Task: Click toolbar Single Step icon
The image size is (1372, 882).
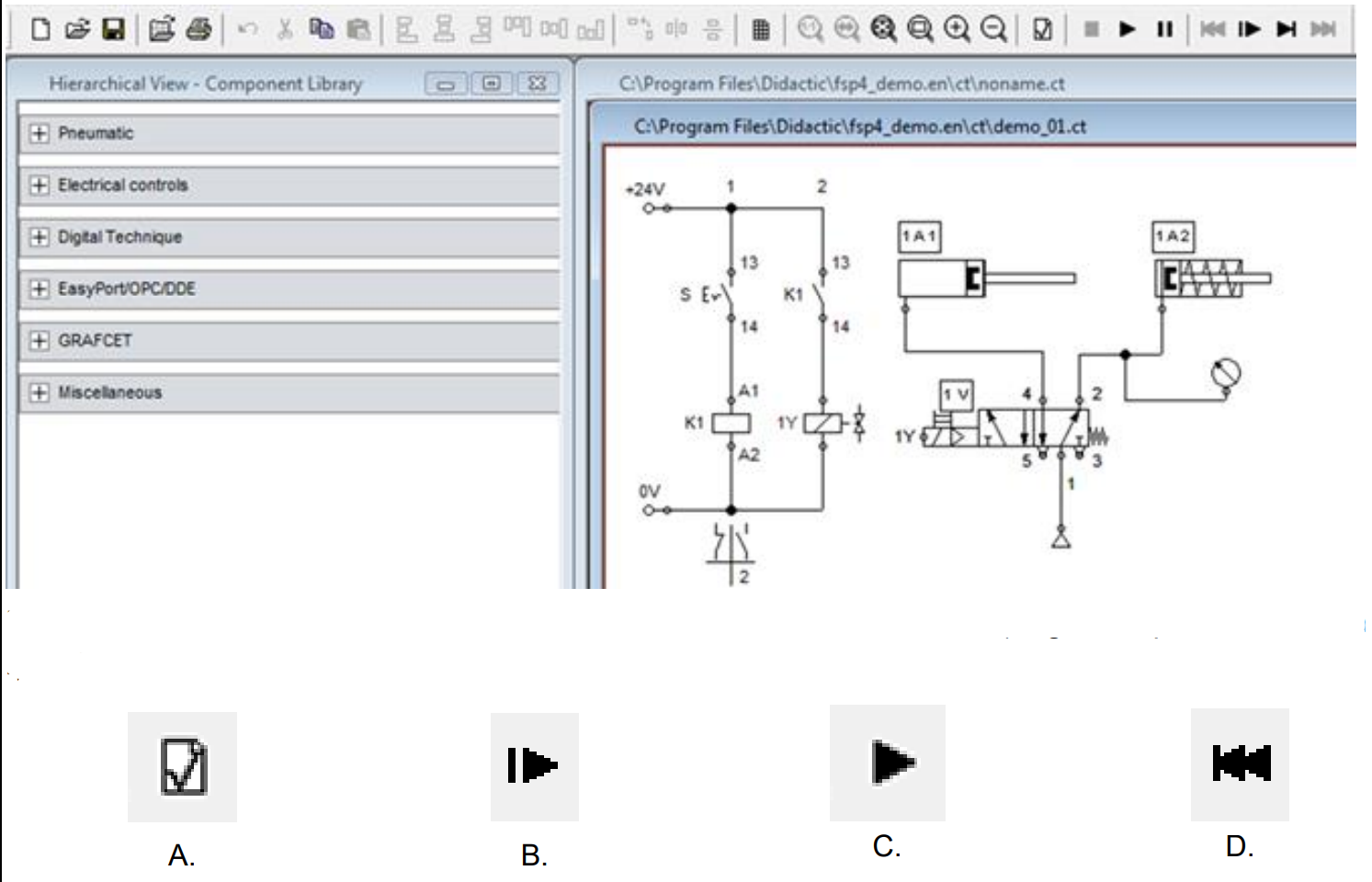Action: [x=1249, y=29]
